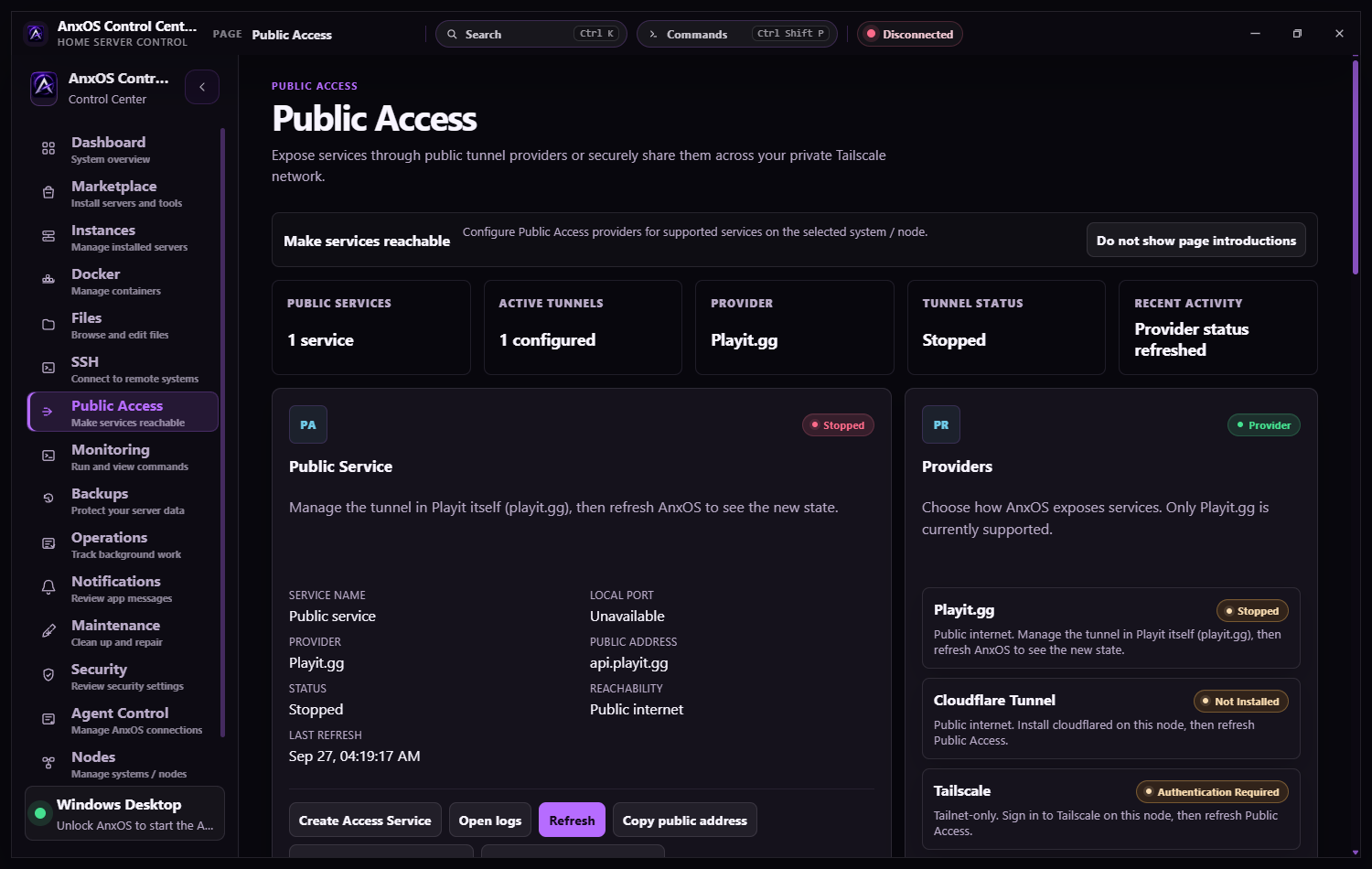Click the Sep 27, 04:19:17 AM timestamp
This screenshot has height=869, width=1372.
click(x=355, y=756)
